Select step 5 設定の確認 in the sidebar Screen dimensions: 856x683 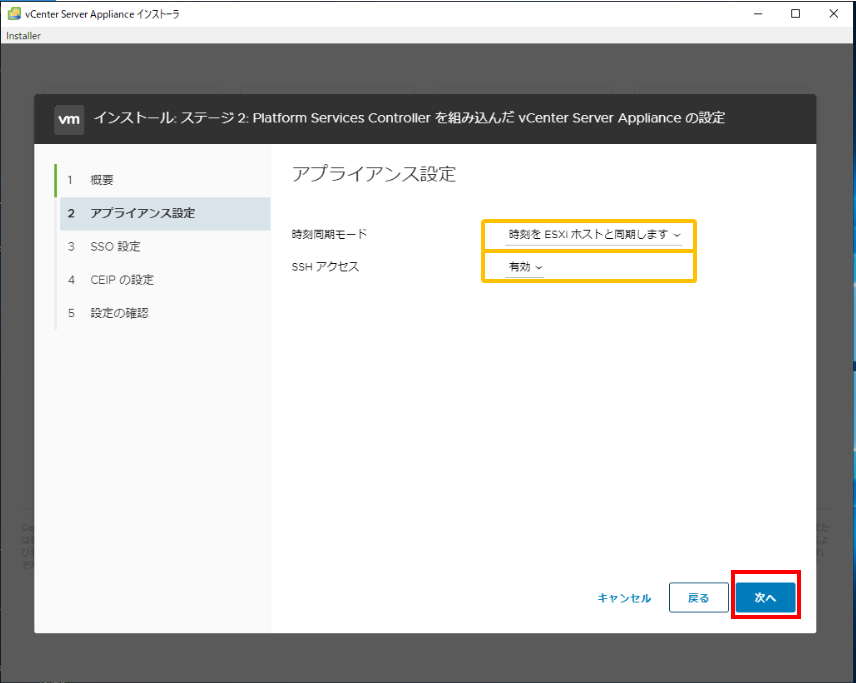[x=164, y=313]
